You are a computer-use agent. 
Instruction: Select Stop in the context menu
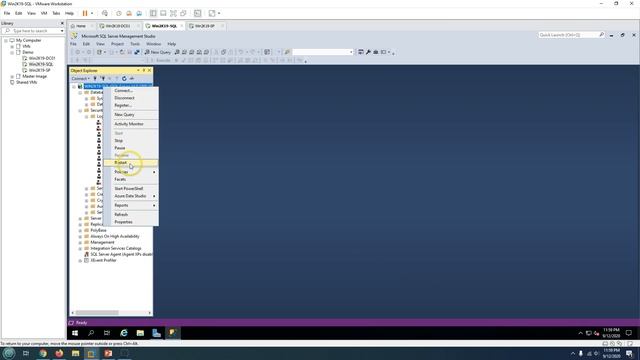131,140
